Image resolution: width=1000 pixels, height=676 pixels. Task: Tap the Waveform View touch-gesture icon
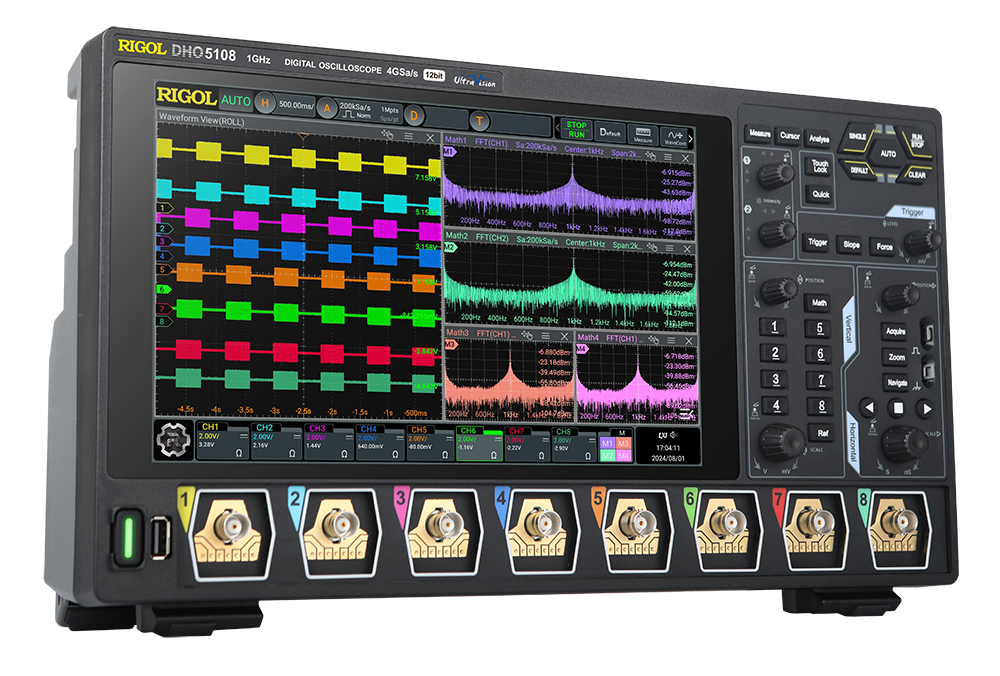click(387, 135)
